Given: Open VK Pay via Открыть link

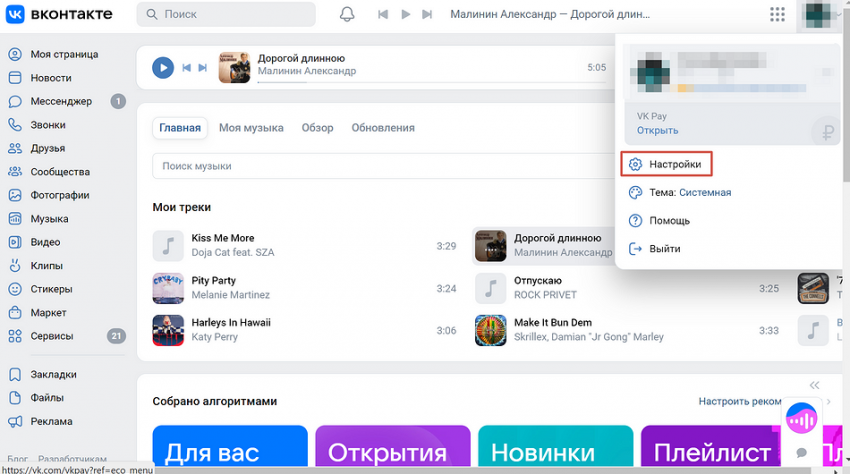Looking at the screenshot, I should (657, 130).
